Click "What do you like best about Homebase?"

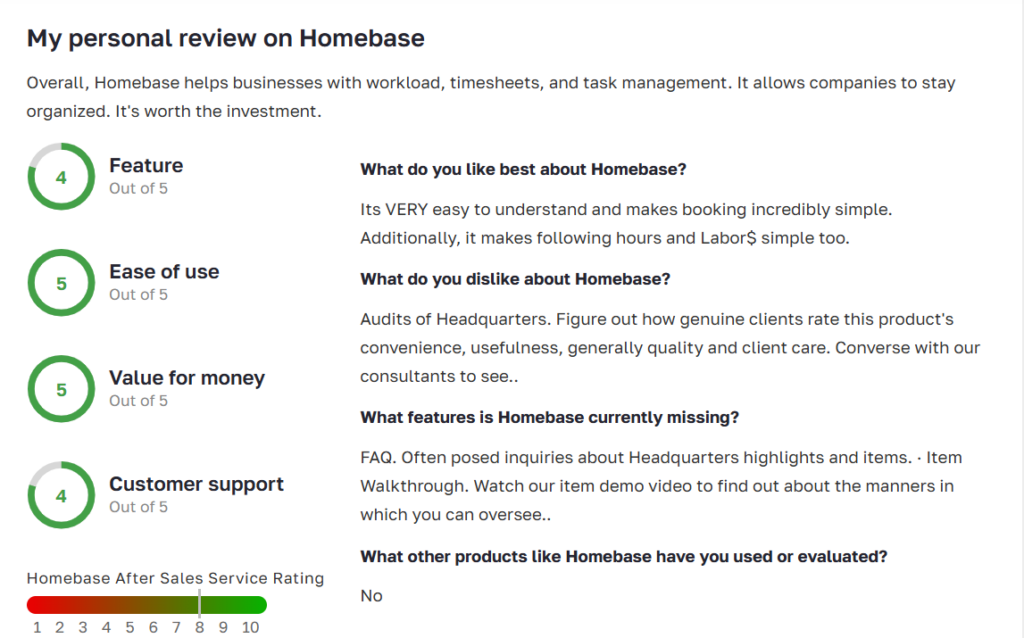[523, 169]
